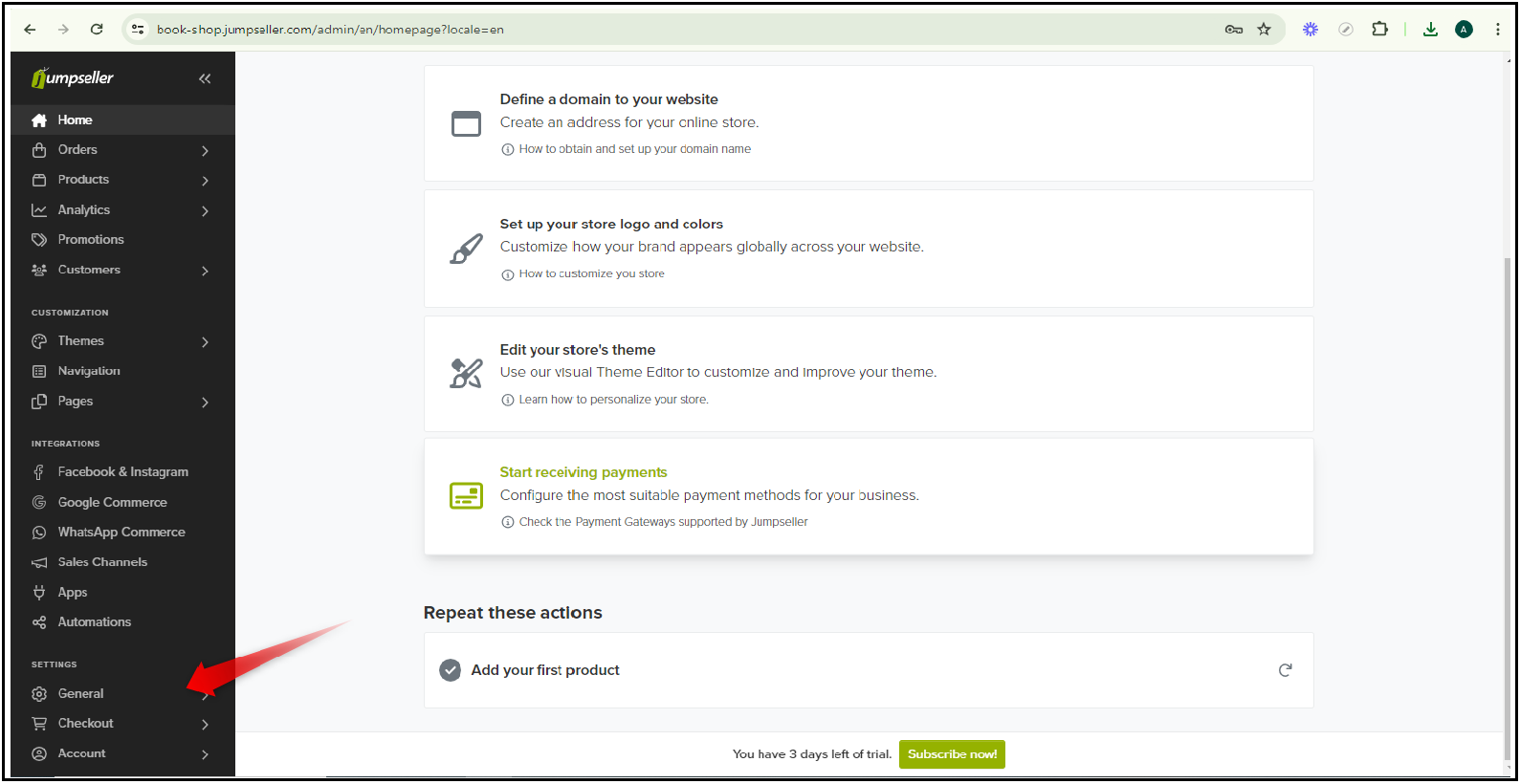Expand the Account submenu arrow

pos(205,755)
